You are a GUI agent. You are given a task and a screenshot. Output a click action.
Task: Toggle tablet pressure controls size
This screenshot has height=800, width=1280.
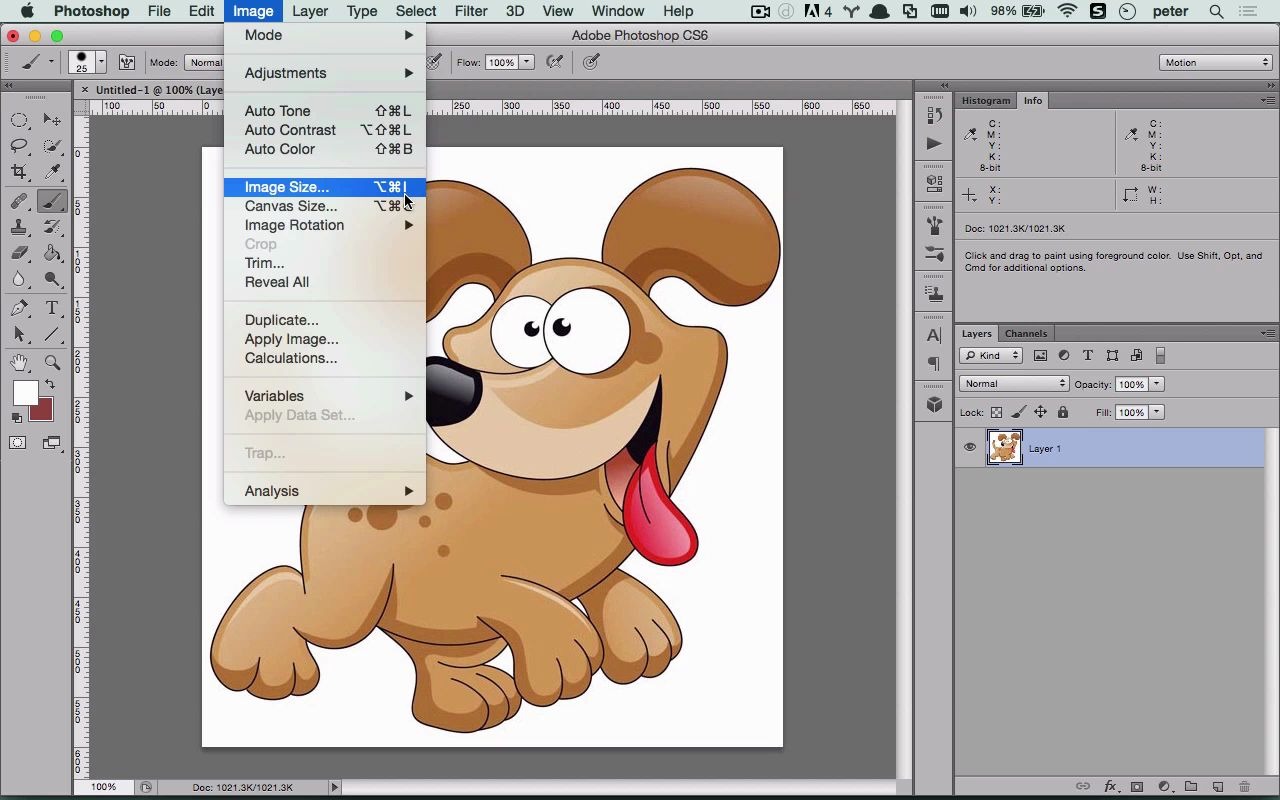[592, 62]
